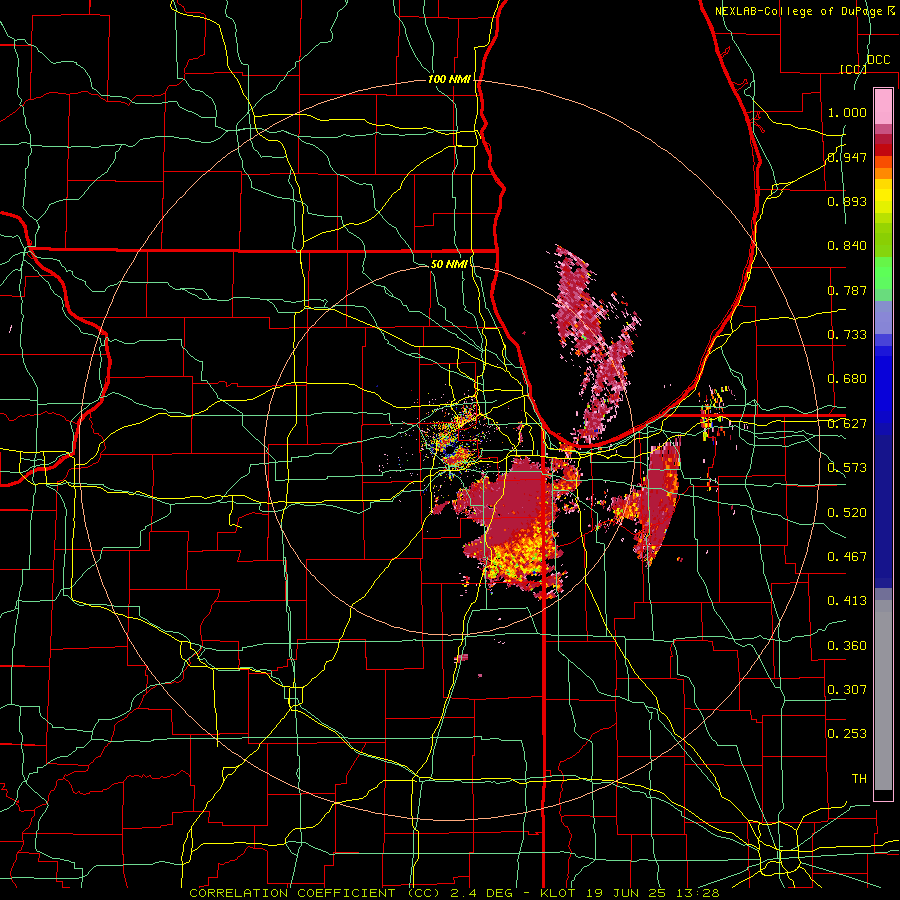900x900 pixels.
Task: Click the 0.413 legend value
Action: (847, 601)
